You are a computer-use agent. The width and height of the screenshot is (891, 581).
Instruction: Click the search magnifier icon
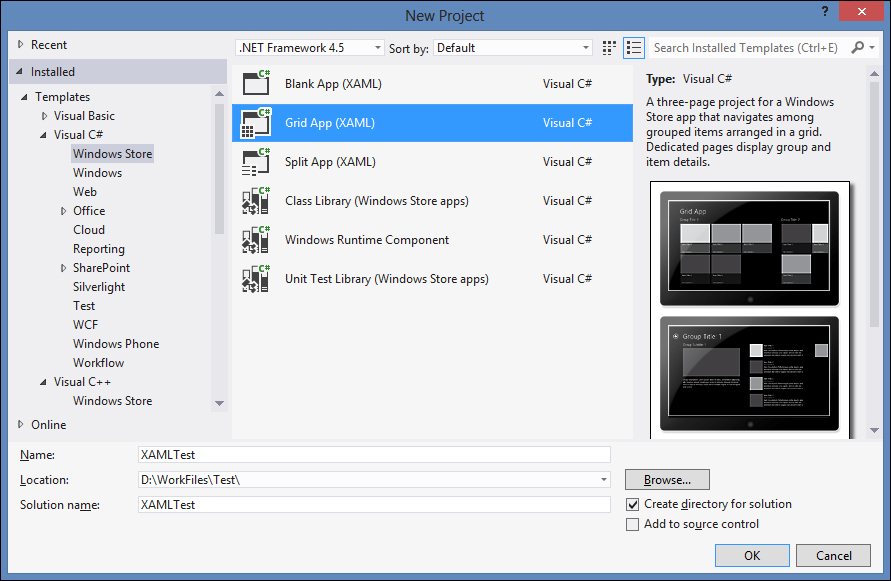click(x=857, y=48)
